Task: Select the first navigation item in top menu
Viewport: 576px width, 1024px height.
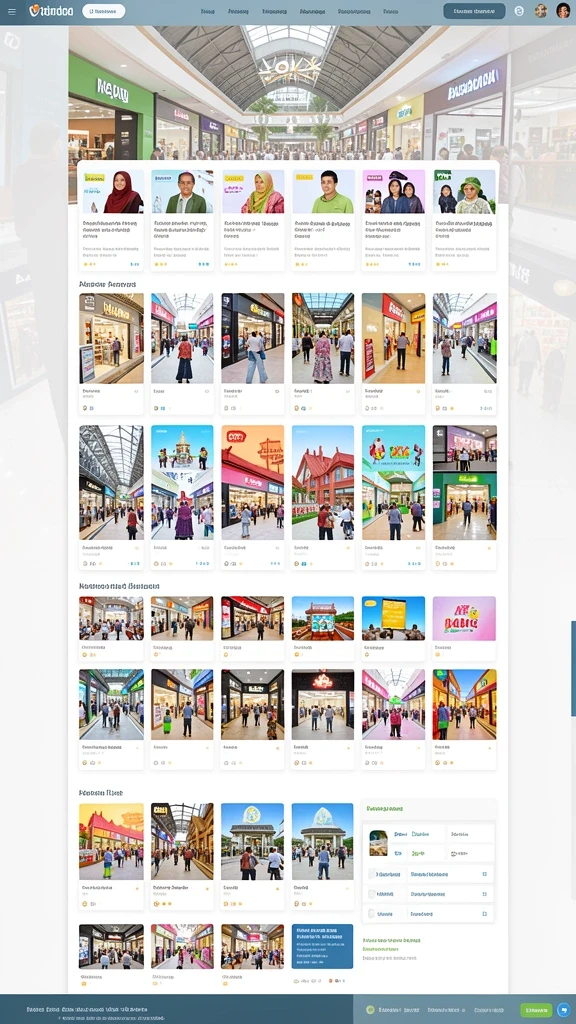Action: tap(208, 11)
